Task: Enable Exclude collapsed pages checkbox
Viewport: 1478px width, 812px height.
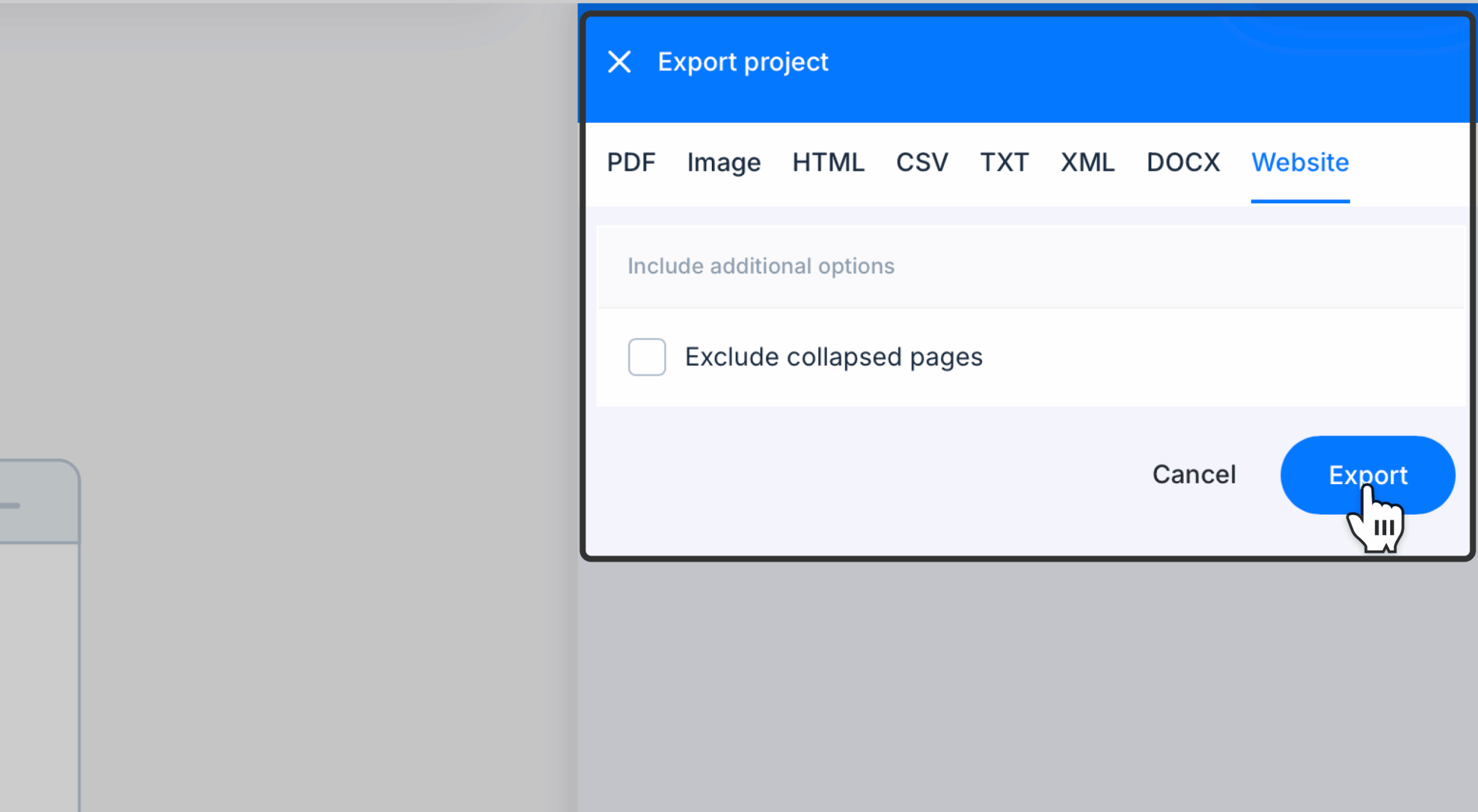Action: coord(647,357)
